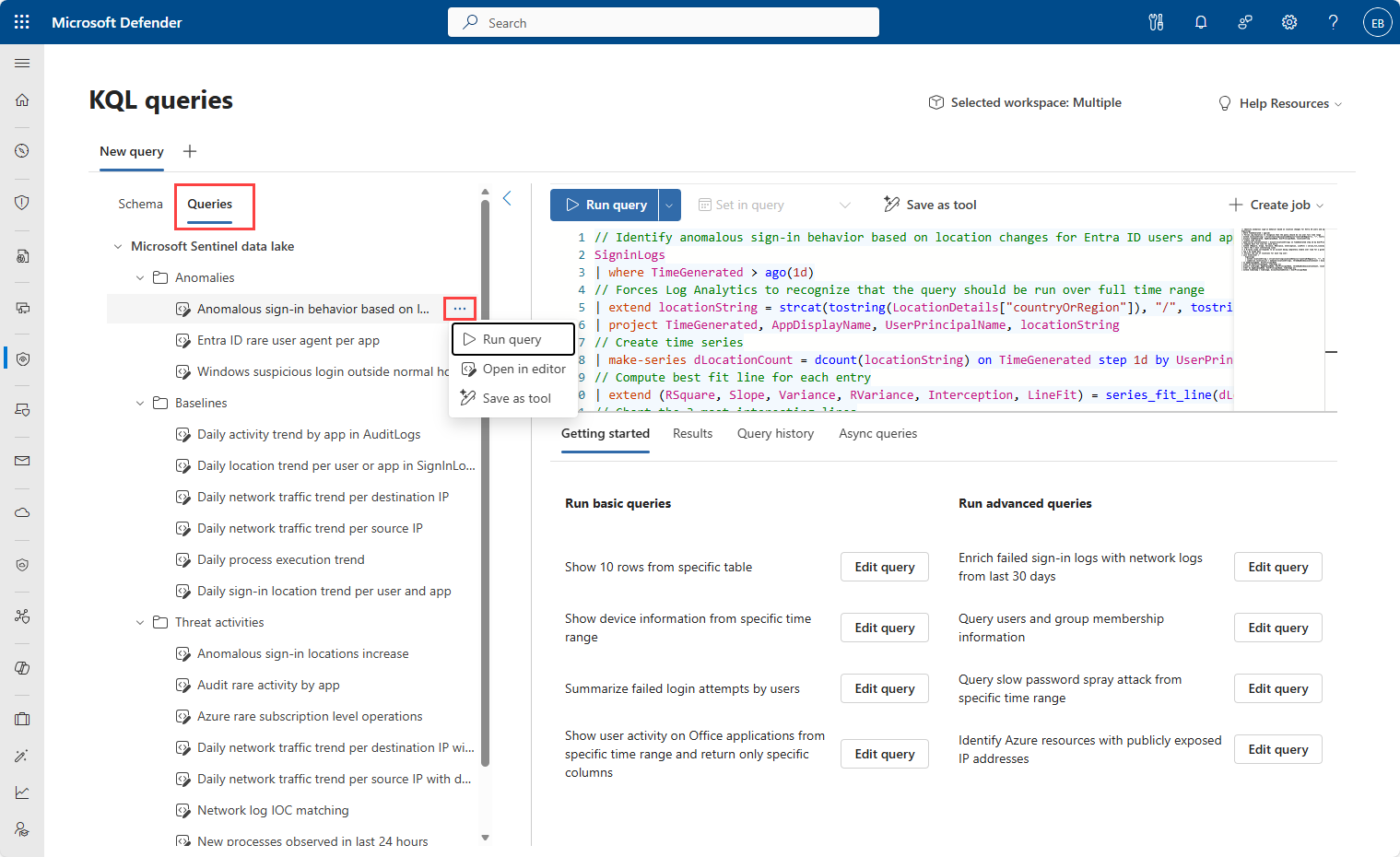Select Daily activity trend by app in AuditLogs

[x=309, y=435]
